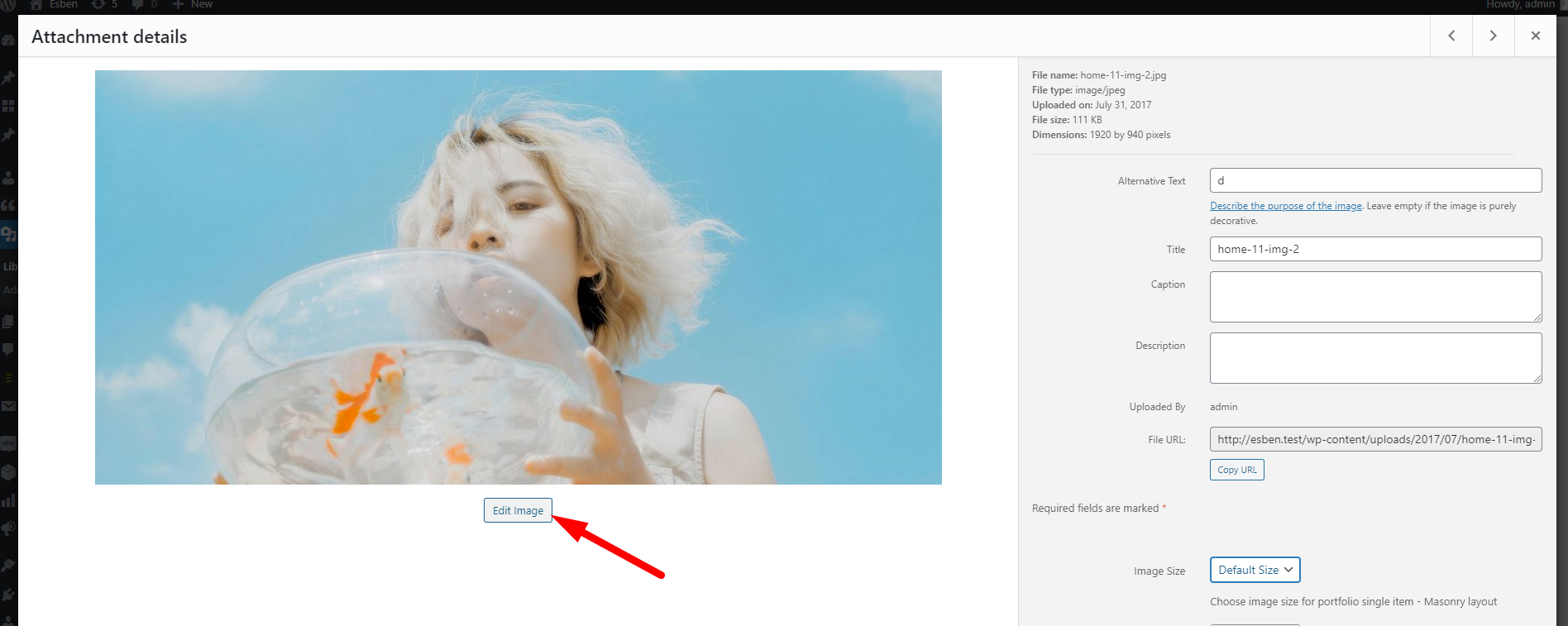
Task: Click into the Caption text area
Action: pos(1376,297)
